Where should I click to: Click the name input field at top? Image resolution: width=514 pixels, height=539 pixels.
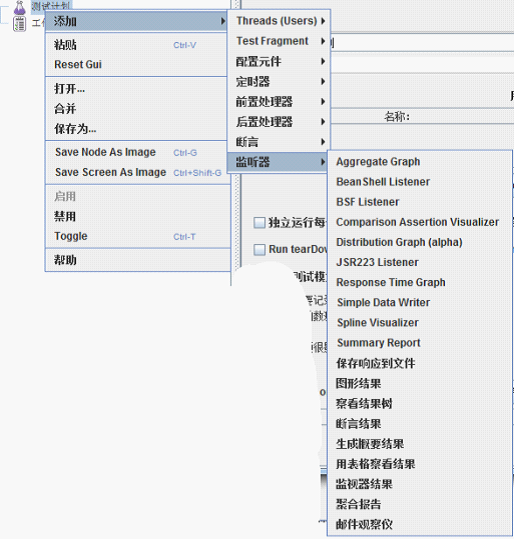pos(422,43)
